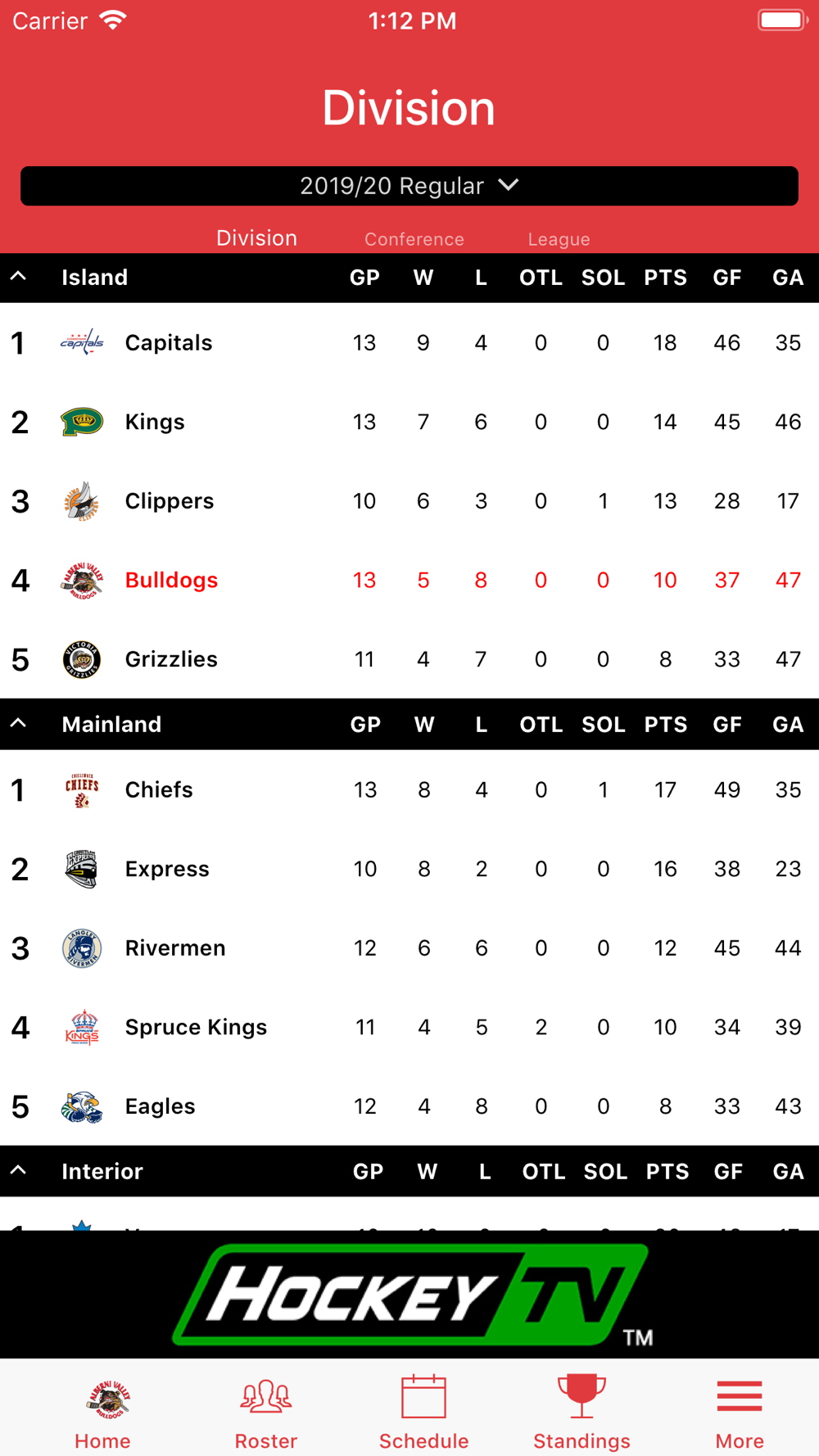
Task: Open the More hamburger menu
Action: (740, 1412)
